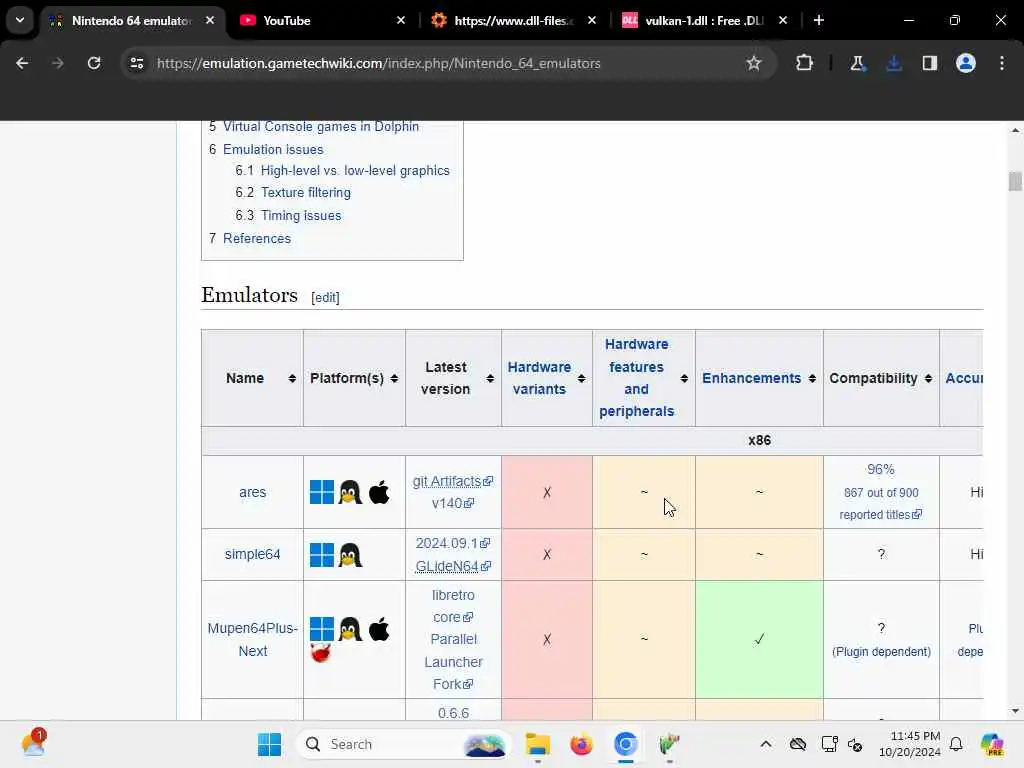Open the side panel icon

929,63
